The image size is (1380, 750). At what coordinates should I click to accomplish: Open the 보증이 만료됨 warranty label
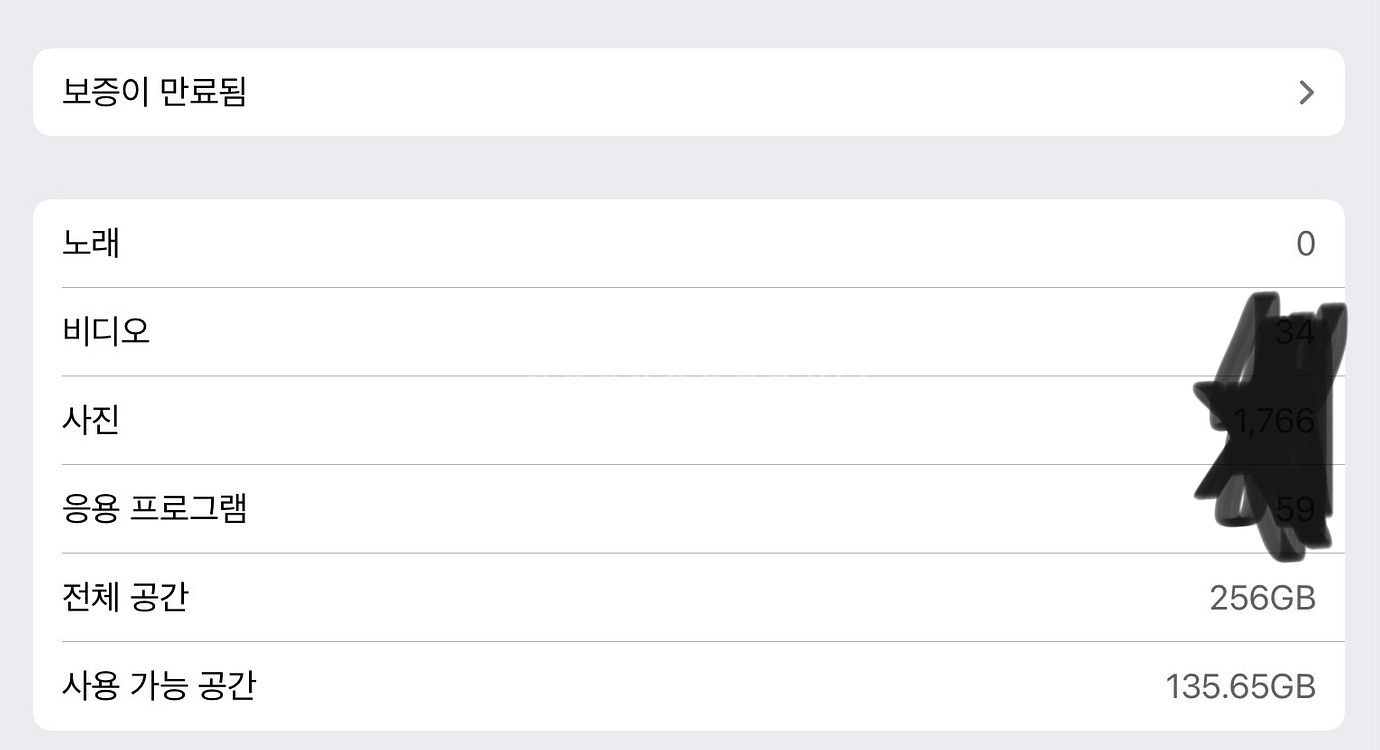tap(154, 92)
